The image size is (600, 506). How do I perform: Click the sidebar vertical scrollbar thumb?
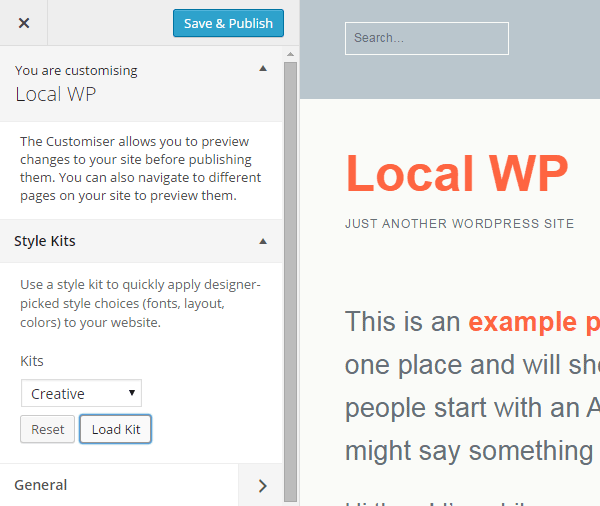(290, 281)
